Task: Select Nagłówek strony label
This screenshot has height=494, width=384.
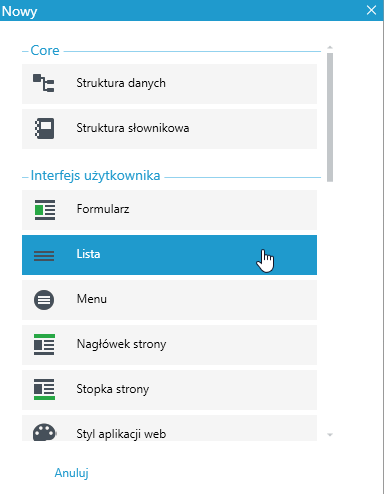Action: [121, 344]
